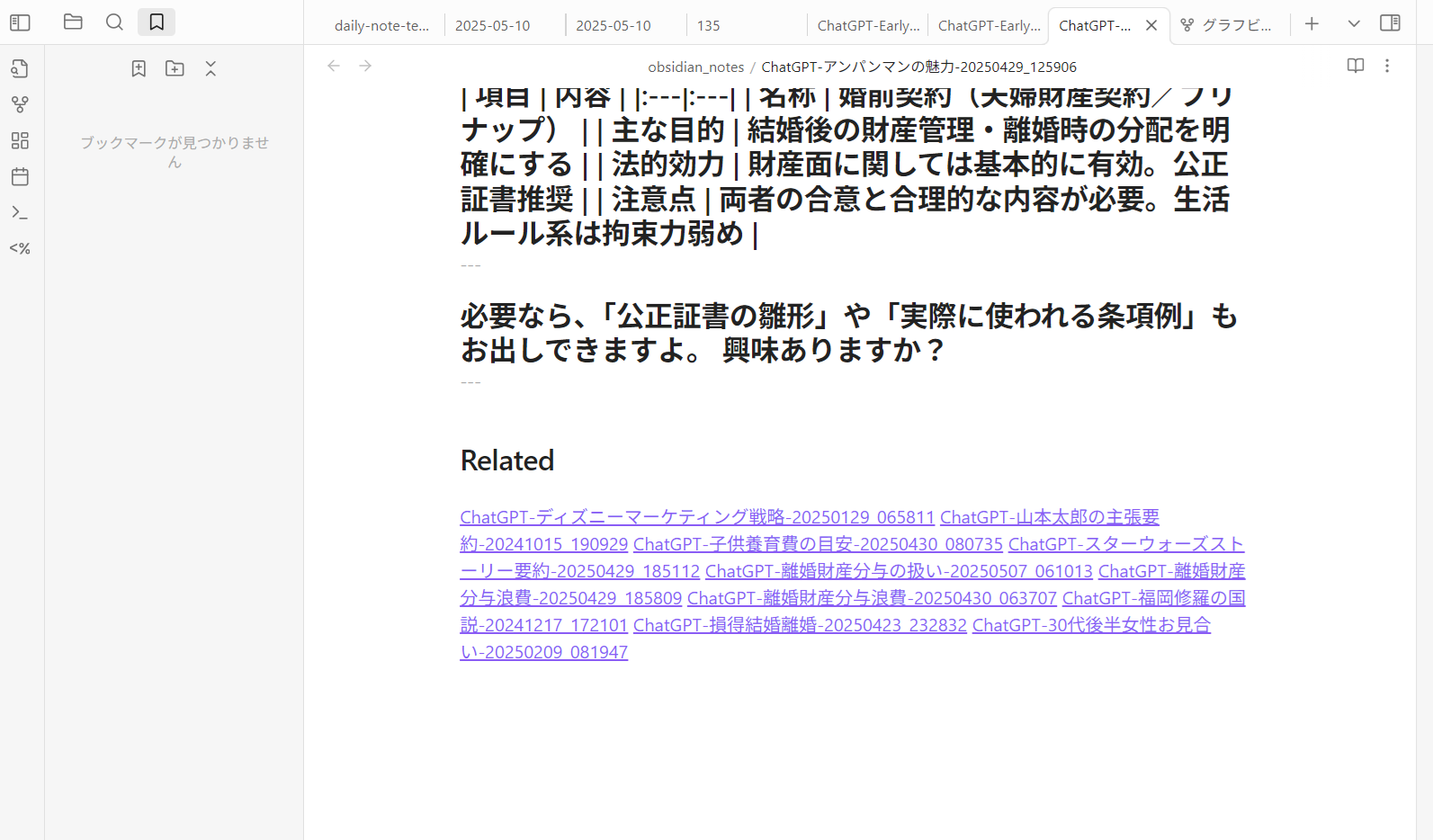The width and height of the screenshot is (1433, 840).
Task: Select the bookmarks pane icon
Action: point(157,22)
